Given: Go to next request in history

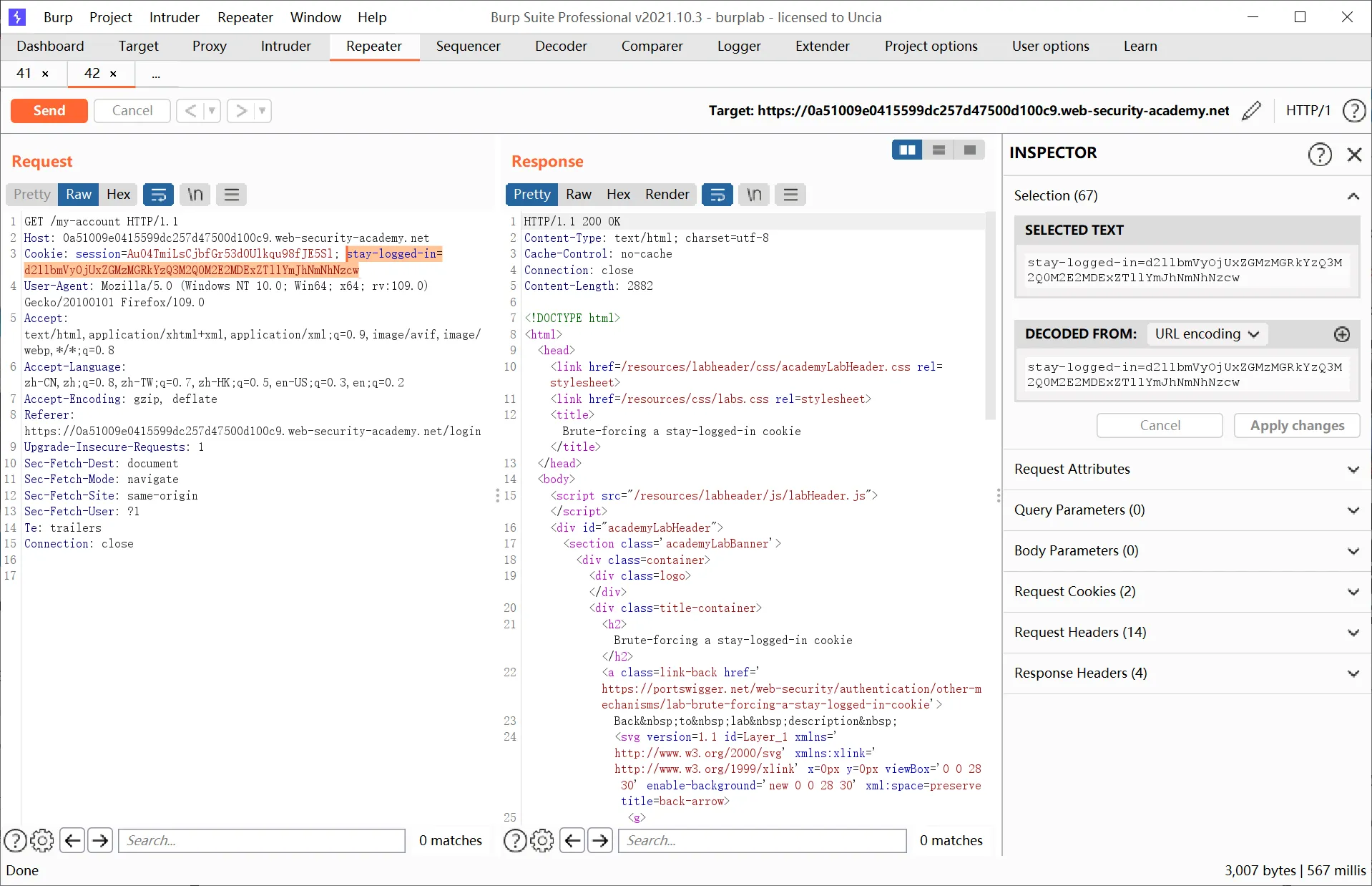Looking at the screenshot, I should pyautogui.click(x=241, y=111).
